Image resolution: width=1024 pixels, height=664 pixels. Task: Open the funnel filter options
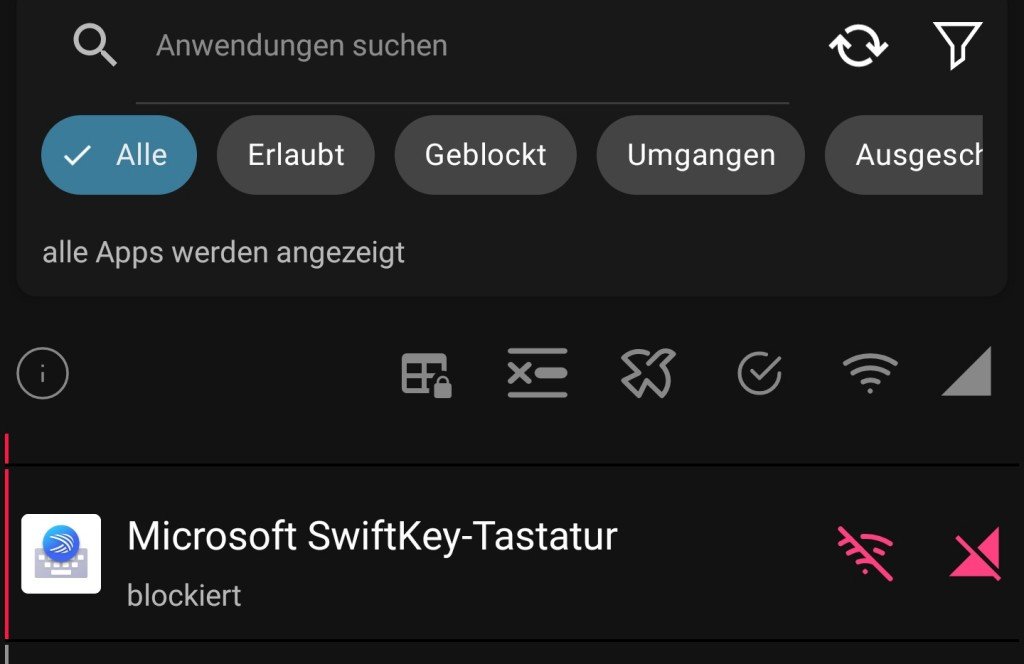tap(956, 46)
